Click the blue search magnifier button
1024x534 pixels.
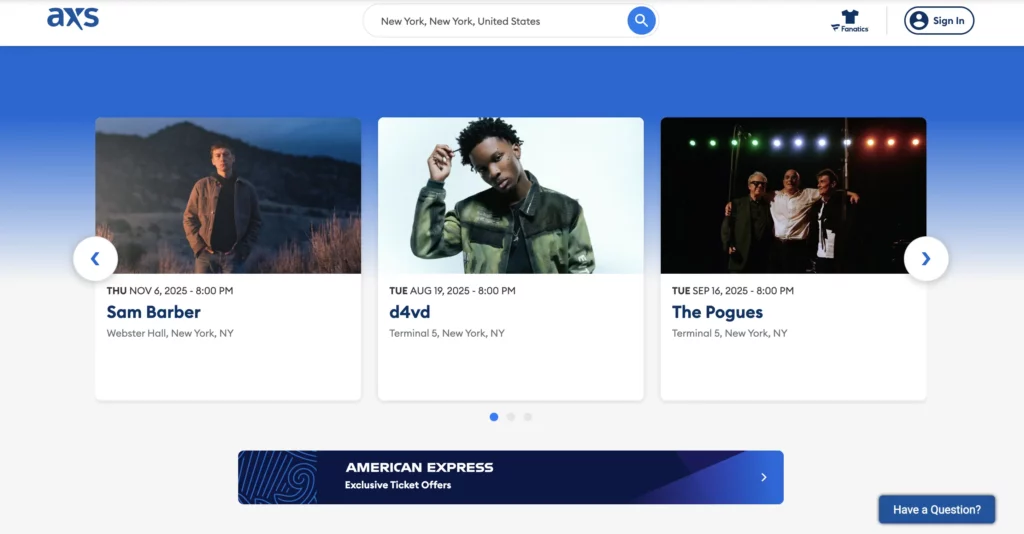pyautogui.click(x=641, y=21)
